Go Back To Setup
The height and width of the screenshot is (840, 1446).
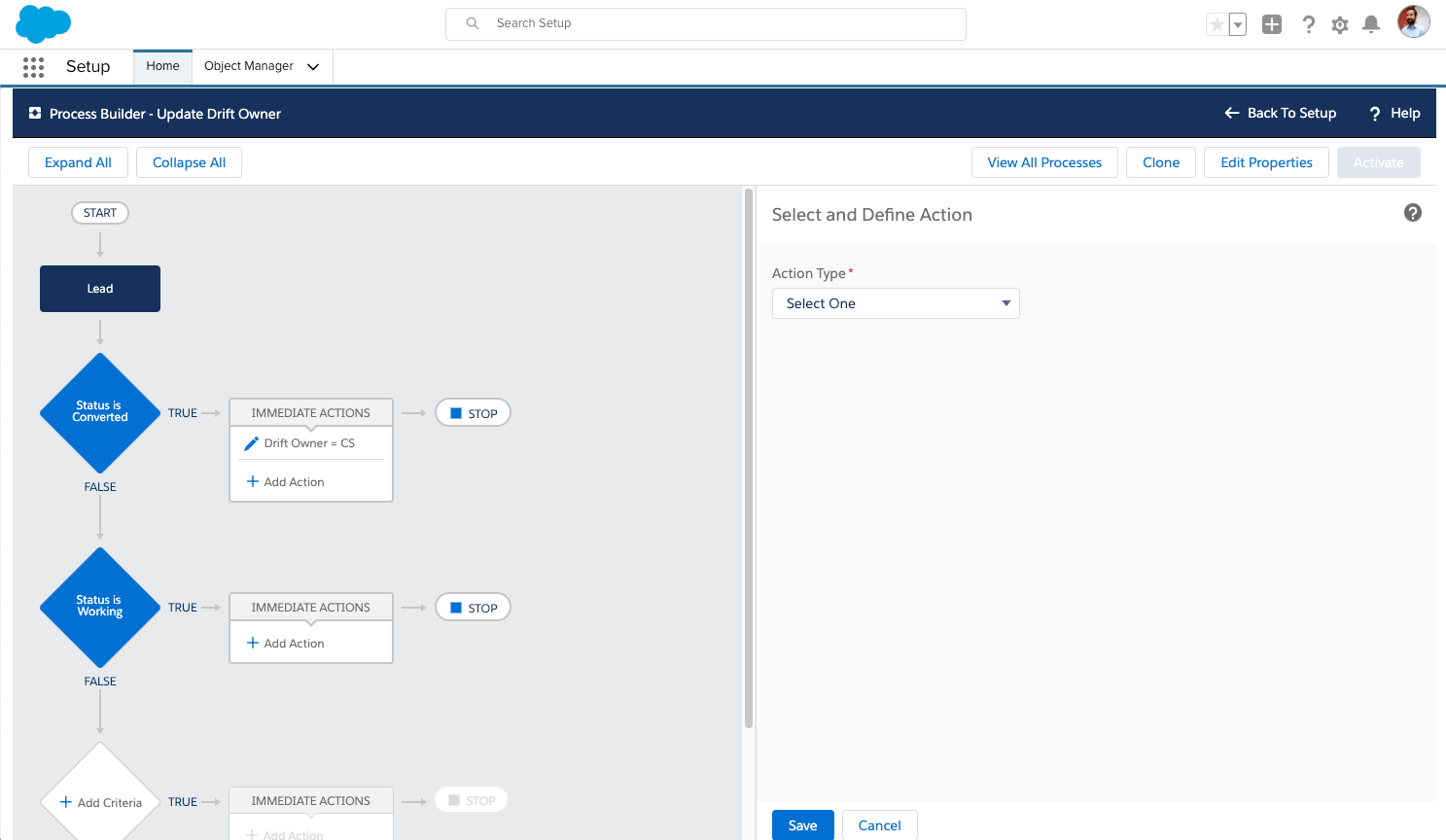(x=1280, y=113)
